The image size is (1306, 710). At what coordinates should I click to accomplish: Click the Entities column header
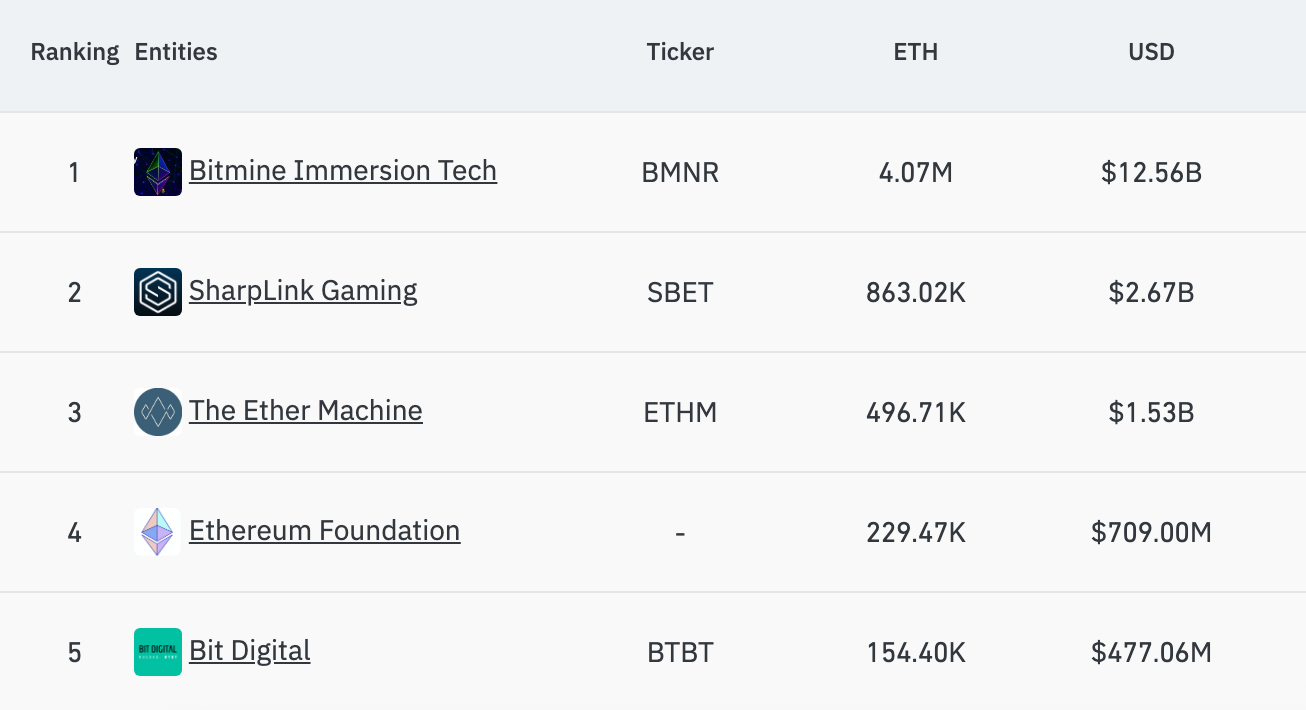click(176, 52)
